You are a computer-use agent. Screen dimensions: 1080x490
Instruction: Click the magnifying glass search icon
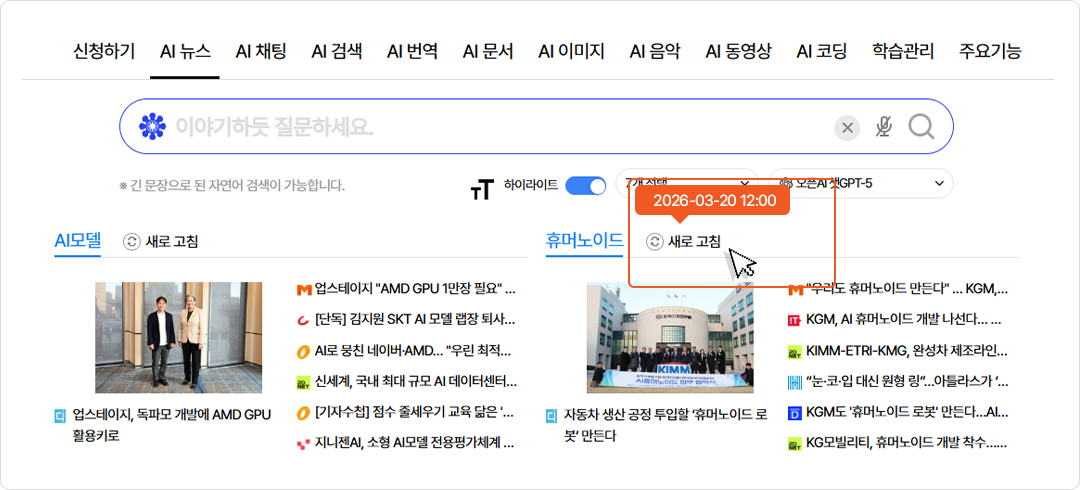coord(921,127)
